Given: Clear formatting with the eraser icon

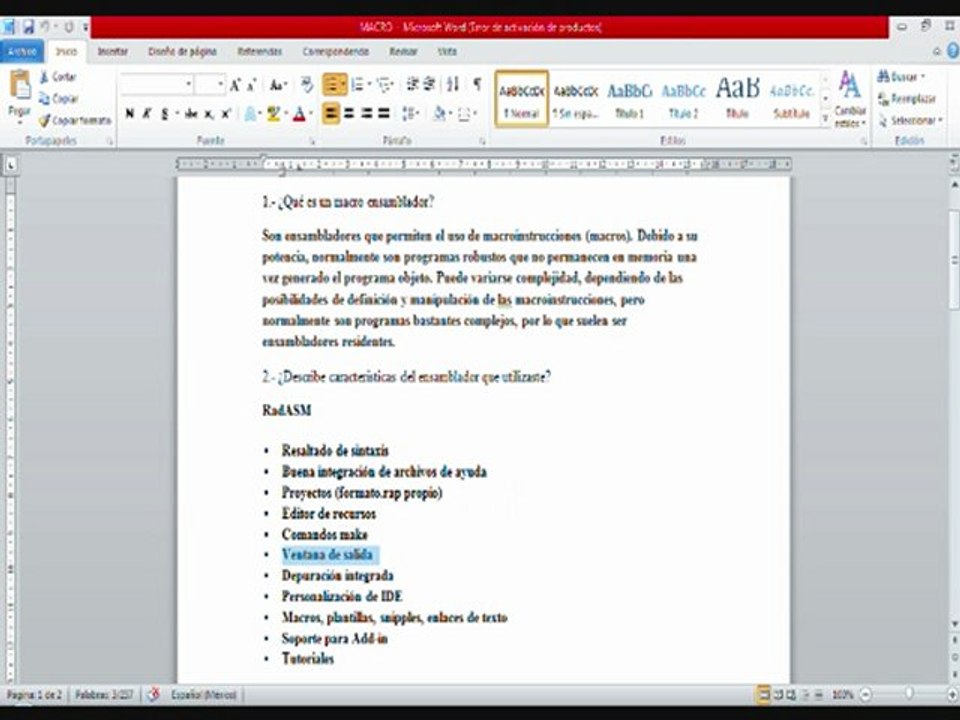Looking at the screenshot, I should [x=307, y=85].
